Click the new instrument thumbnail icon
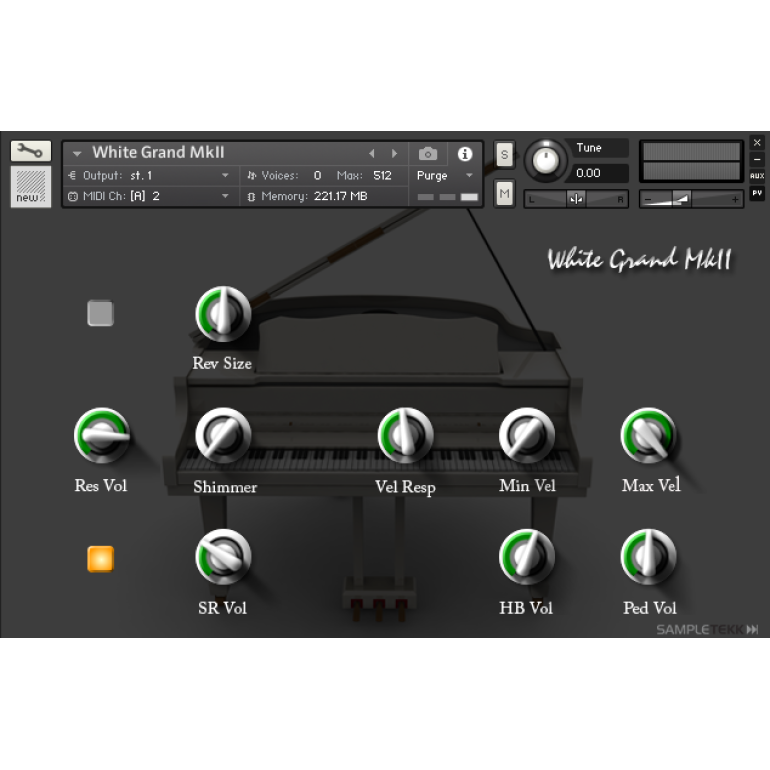The image size is (770, 770). point(30,187)
